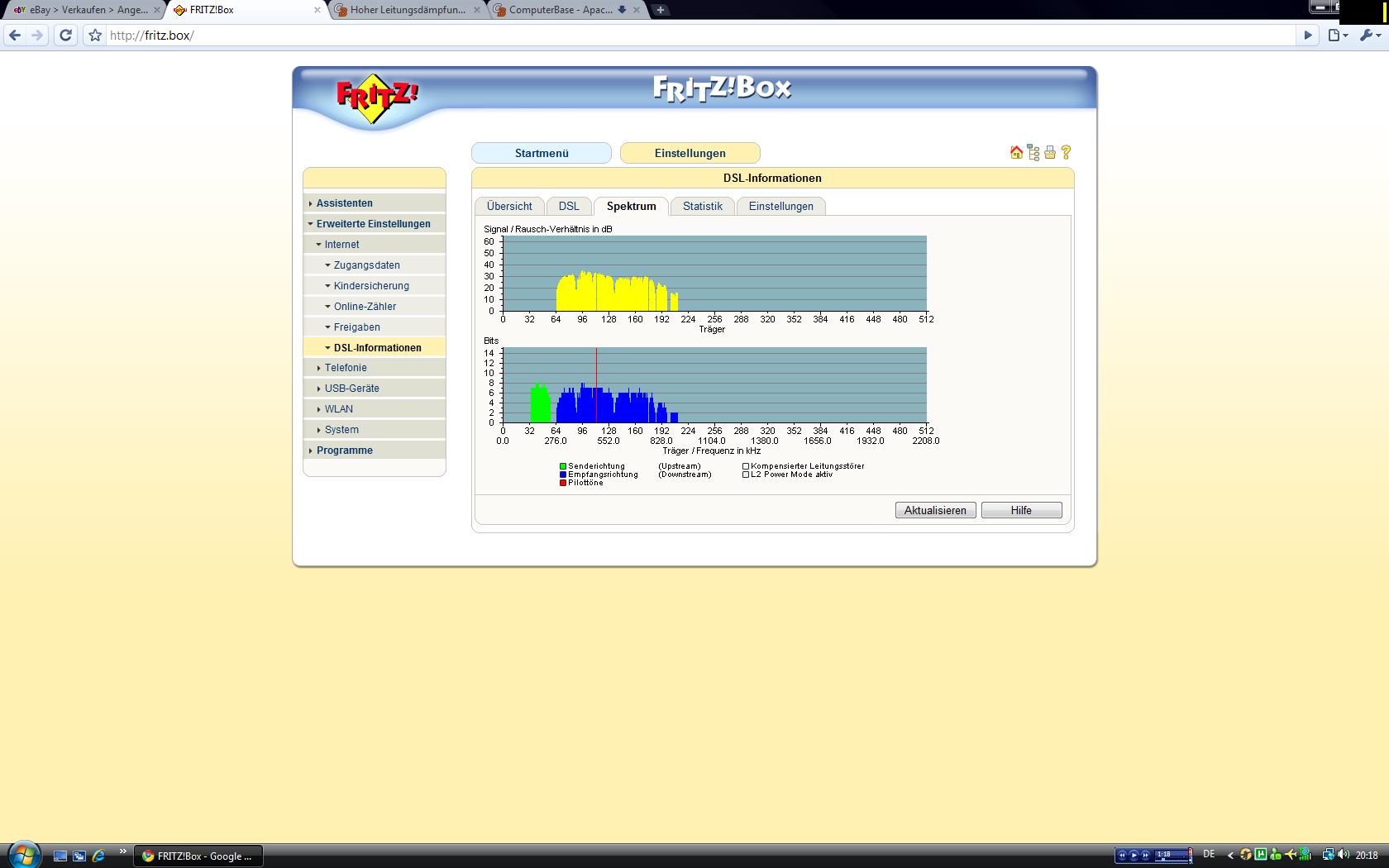Launch Internet Explorer from quick launch
1389x868 pixels.
98,856
